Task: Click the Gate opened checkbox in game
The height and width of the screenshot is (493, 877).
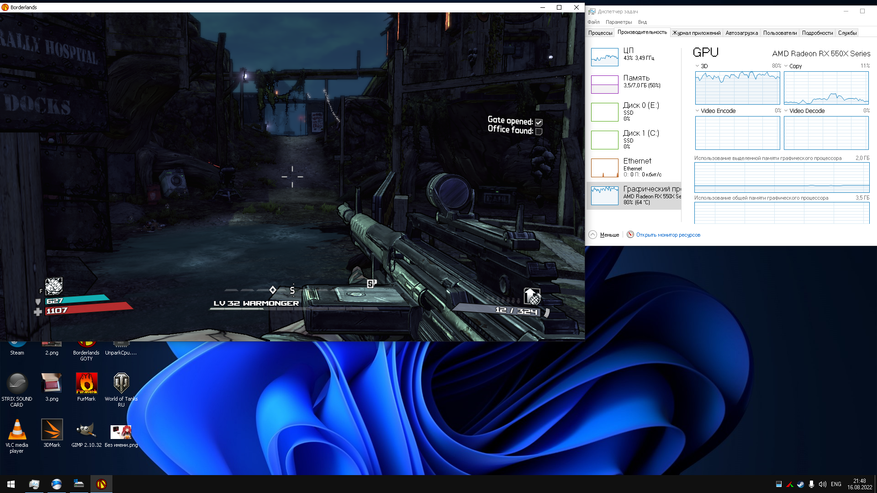Action: tap(539, 122)
